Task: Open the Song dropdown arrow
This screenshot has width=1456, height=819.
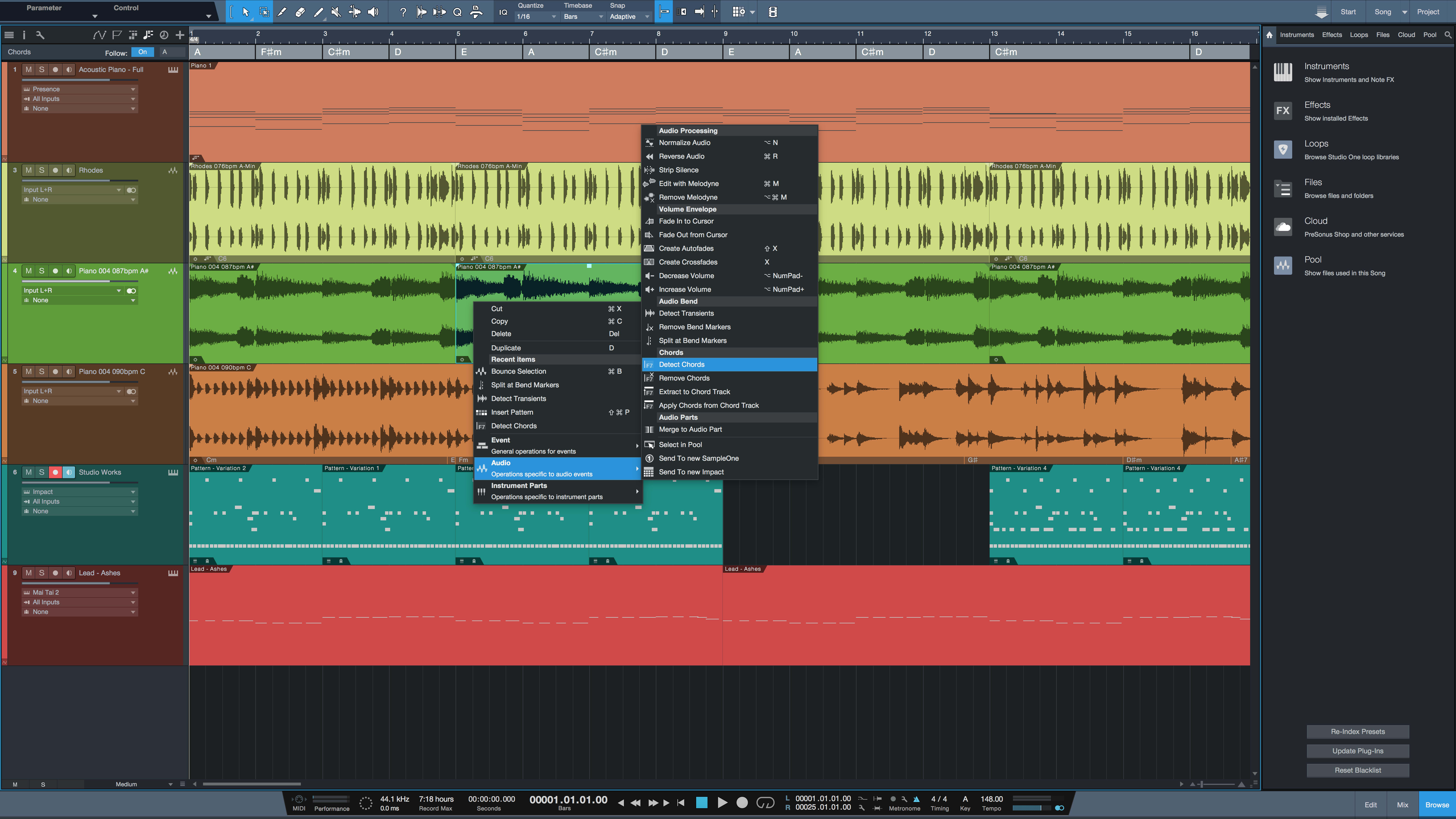Action: 1405,12
